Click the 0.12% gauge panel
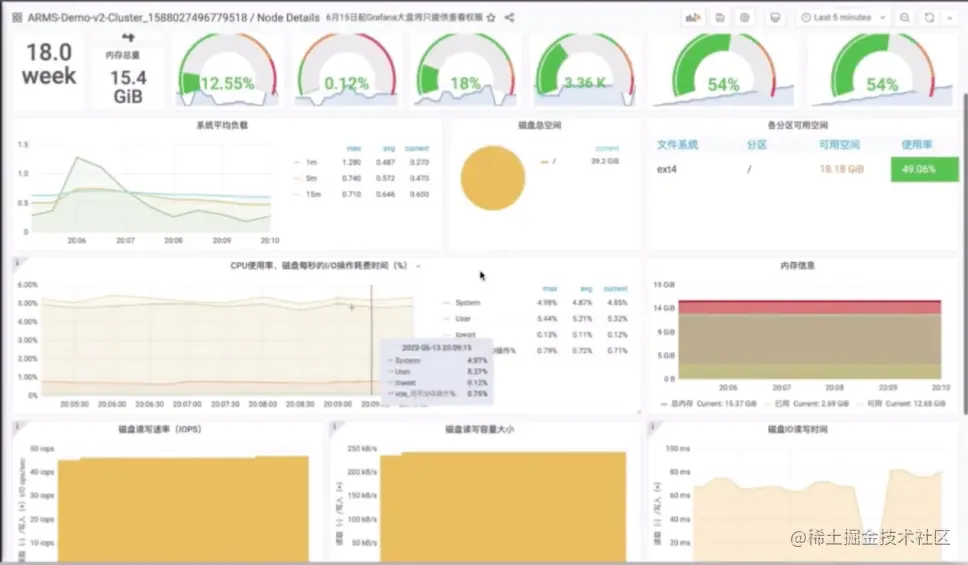Screen dimensions: 968x565 (x=346, y=71)
